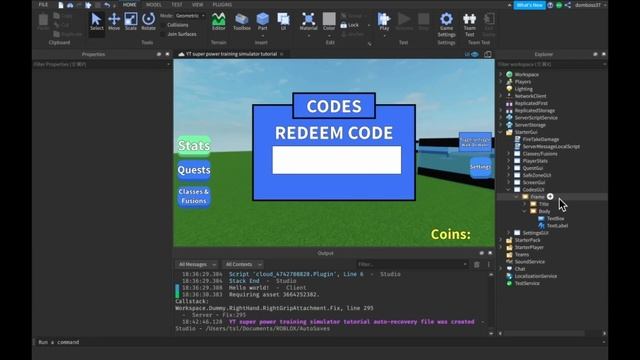Image resolution: width=640 pixels, height=360 pixels.
Task: Start Play test mode
Action: tap(384, 21)
